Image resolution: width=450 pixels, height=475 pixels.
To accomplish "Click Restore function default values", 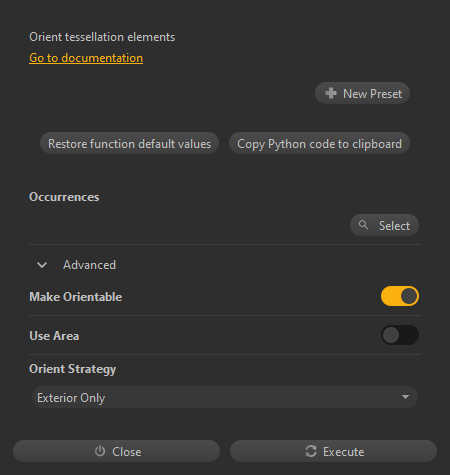I will [129, 143].
